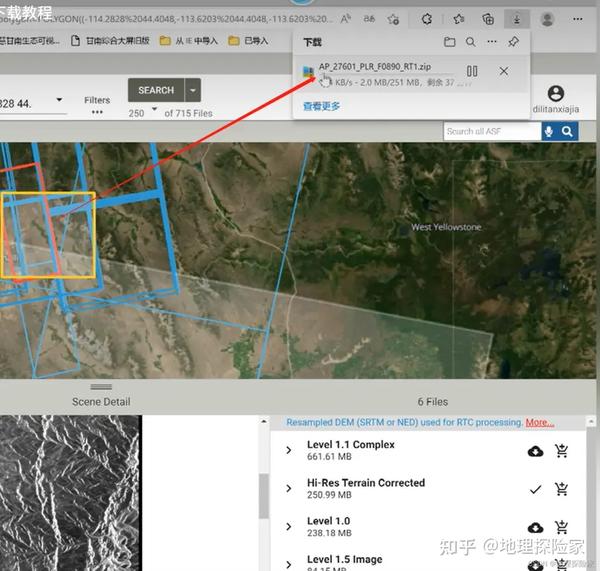The image size is (600, 571).
Task: Search within the downloads popup
Action: click(x=470, y=42)
